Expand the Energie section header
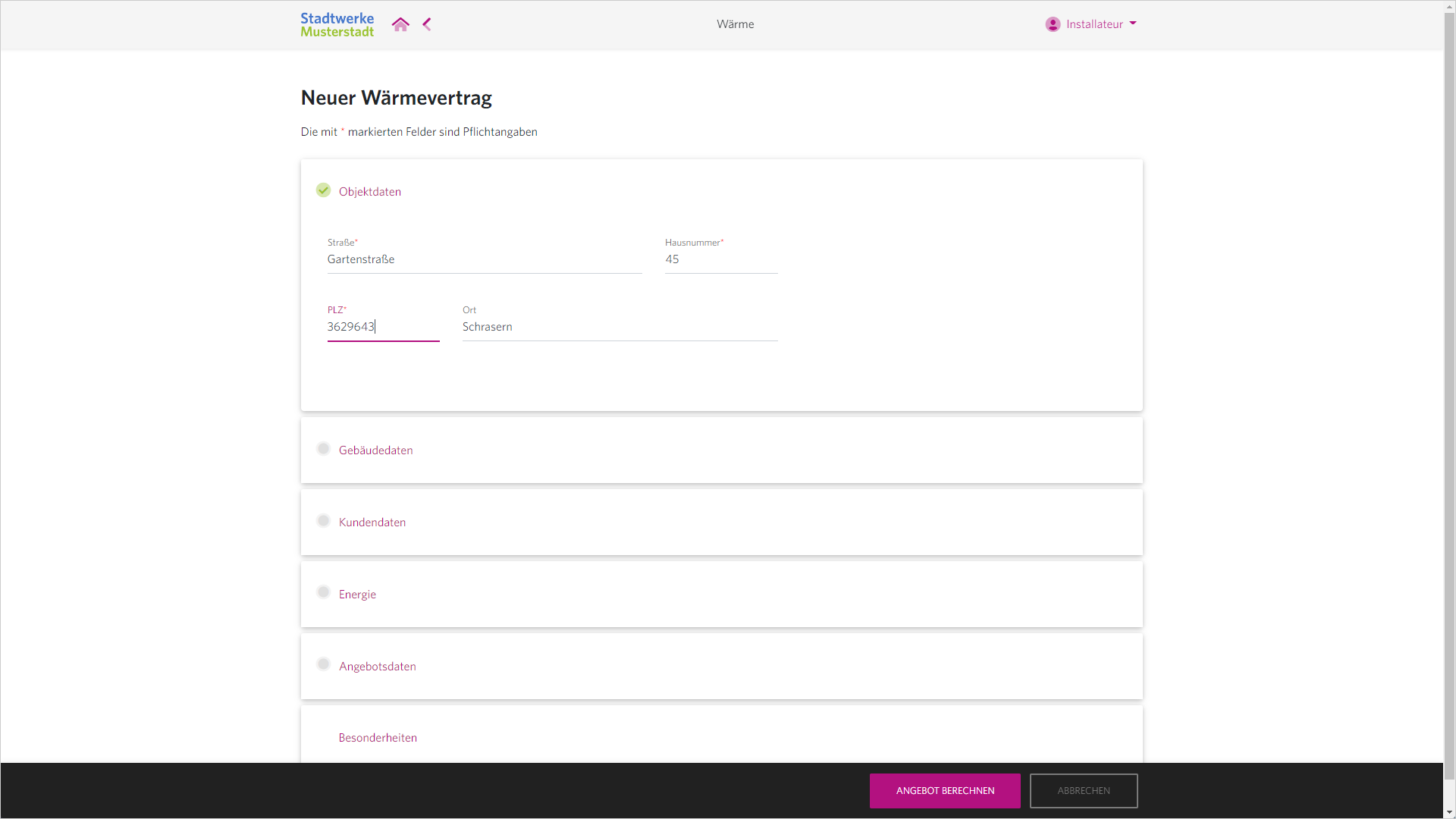This screenshot has width=1456, height=819. pos(357,595)
